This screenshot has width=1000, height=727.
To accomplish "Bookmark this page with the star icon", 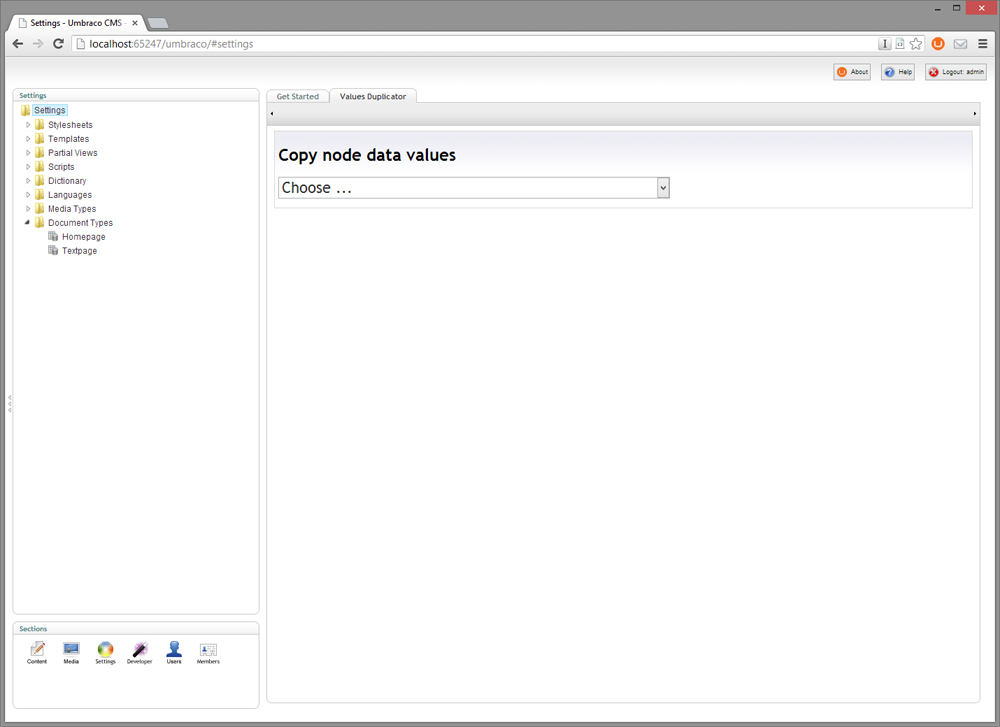I will click(x=916, y=44).
